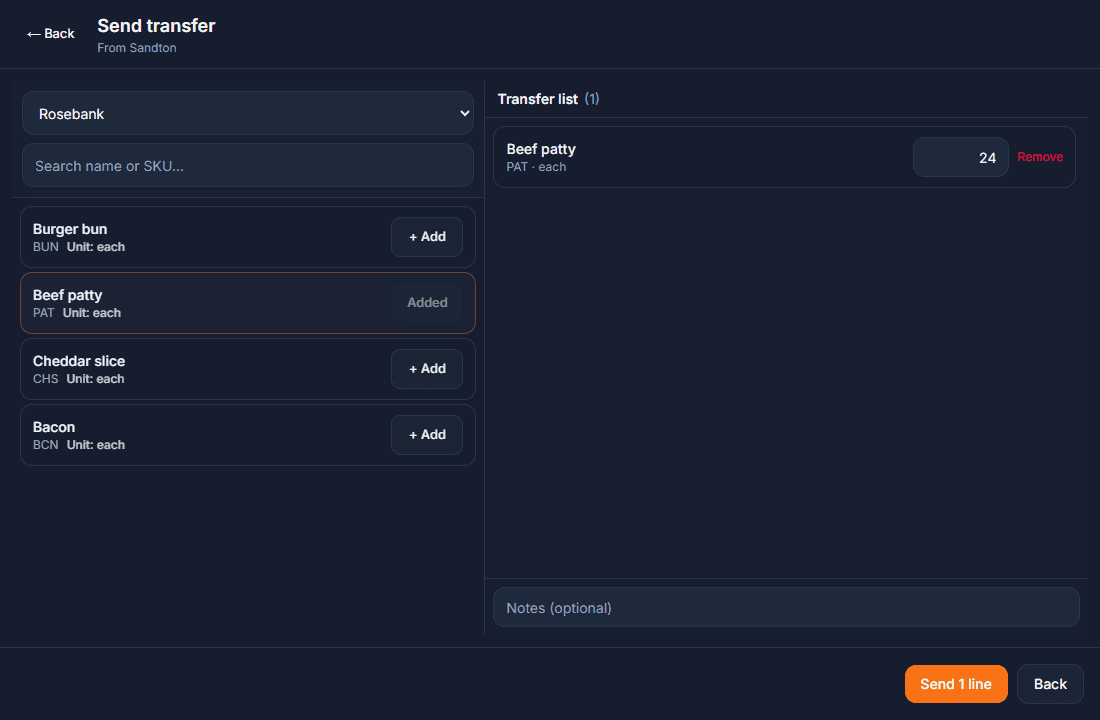Click the Transfer list heading

537,99
